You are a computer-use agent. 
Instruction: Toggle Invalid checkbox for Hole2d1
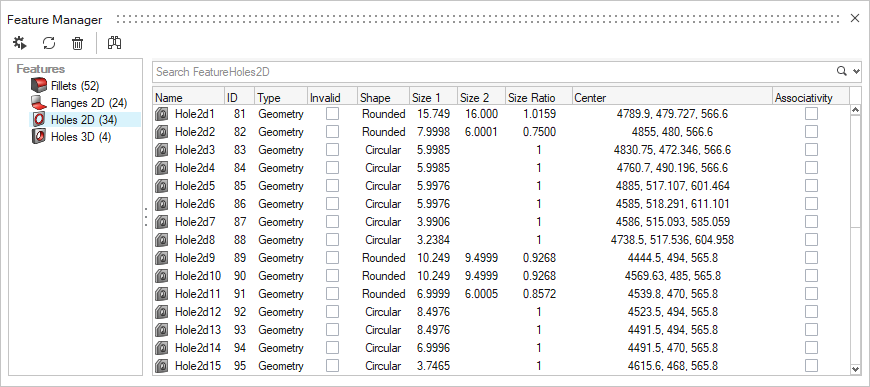pos(332,114)
